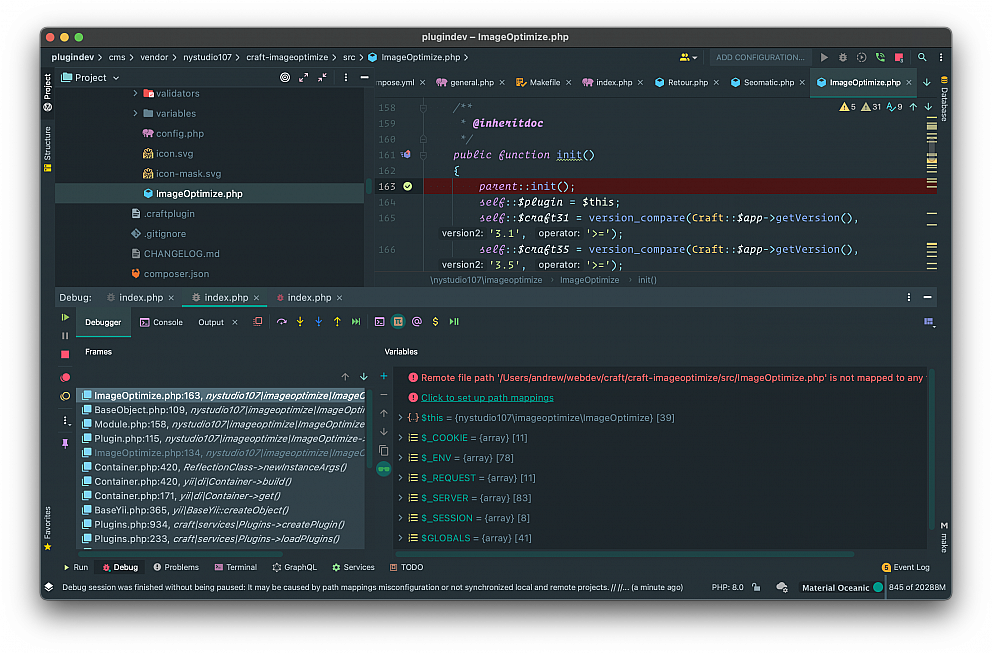
Task: Select the Container.php:171 stack frame
Action: pyautogui.click(x=221, y=495)
